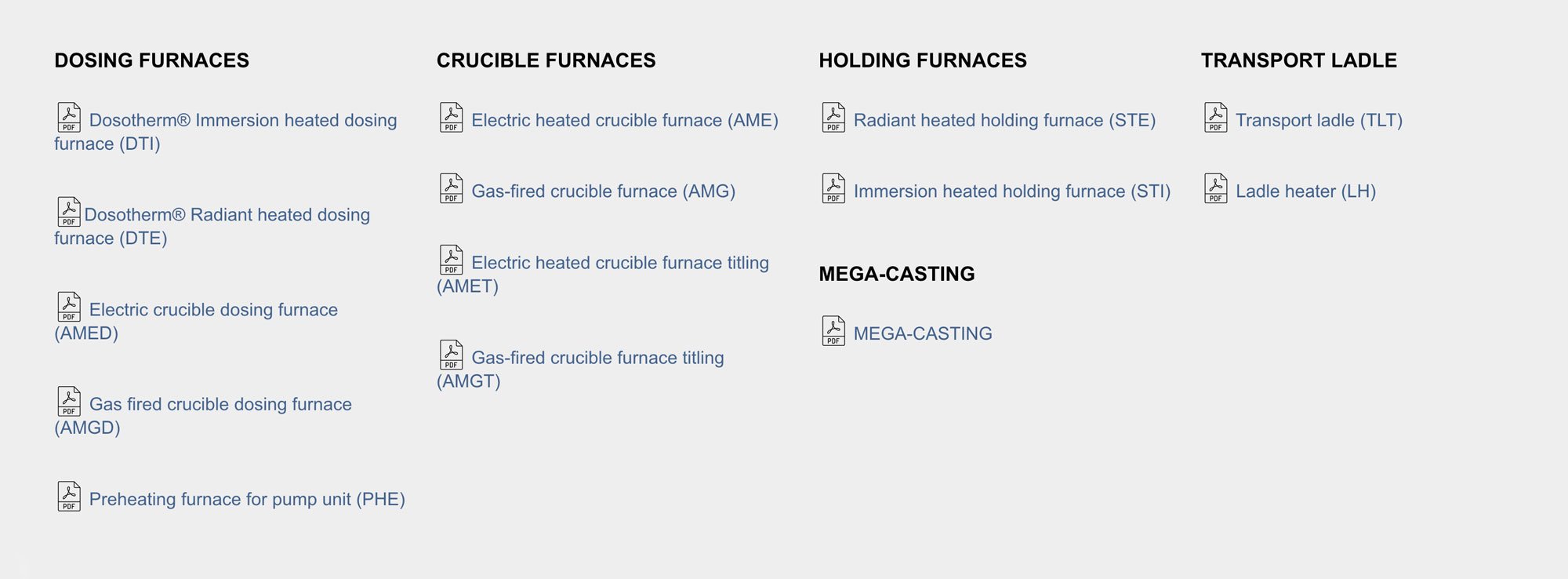This screenshot has height=579, width=1568.
Task: Click PDF icon beside Immersion heated holding furnace
Action: pyautogui.click(x=833, y=188)
